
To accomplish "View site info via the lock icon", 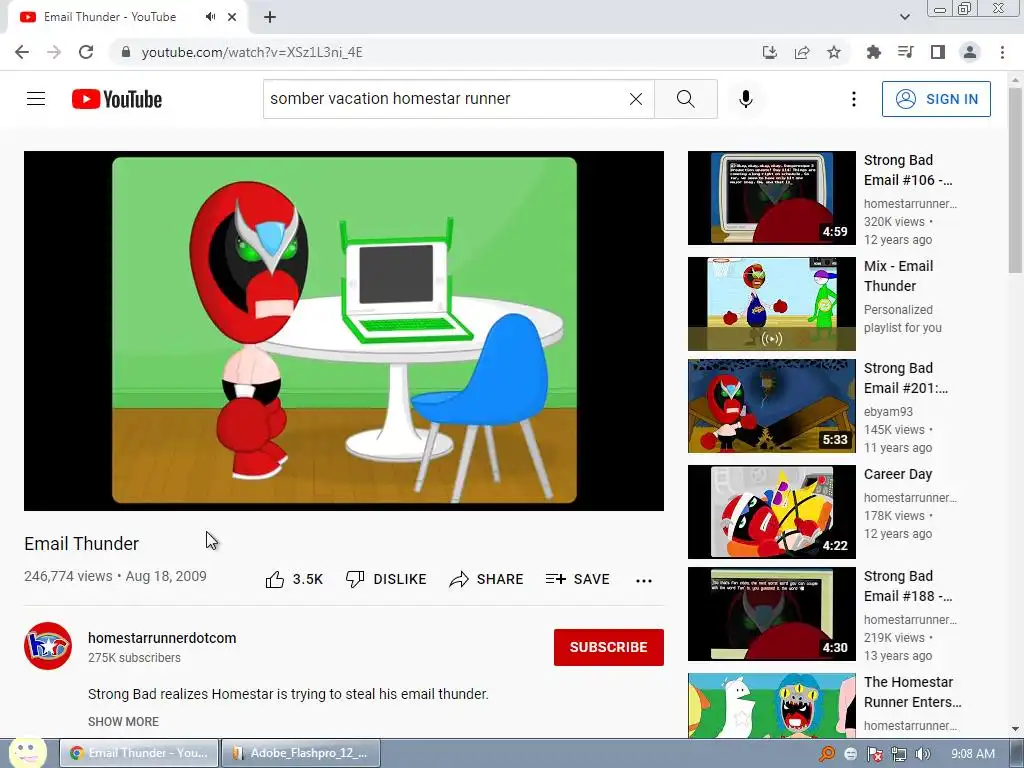I will [126, 52].
